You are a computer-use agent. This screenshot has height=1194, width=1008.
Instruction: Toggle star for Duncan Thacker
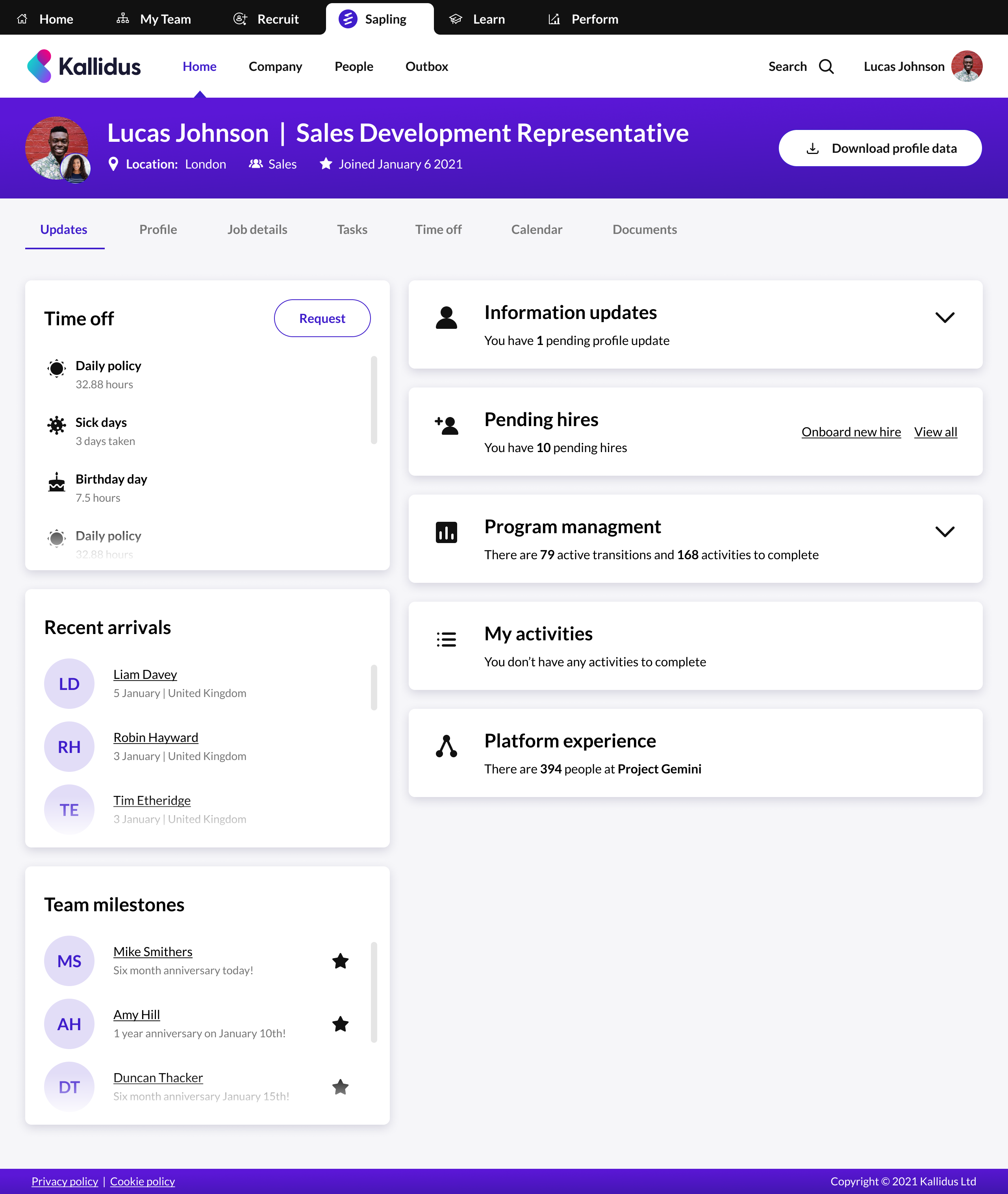pyautogui.click(x=341, y=1086)
